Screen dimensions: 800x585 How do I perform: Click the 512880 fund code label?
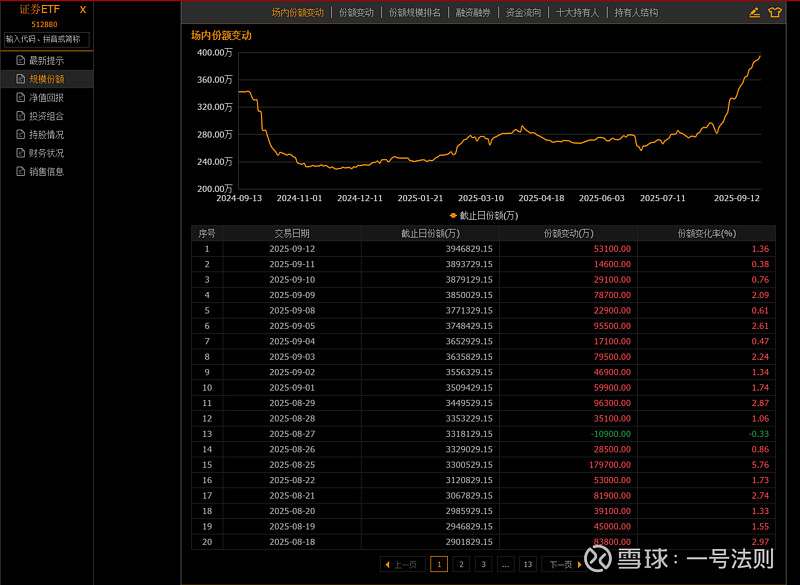pyautogui.click(x=44, y=24)
